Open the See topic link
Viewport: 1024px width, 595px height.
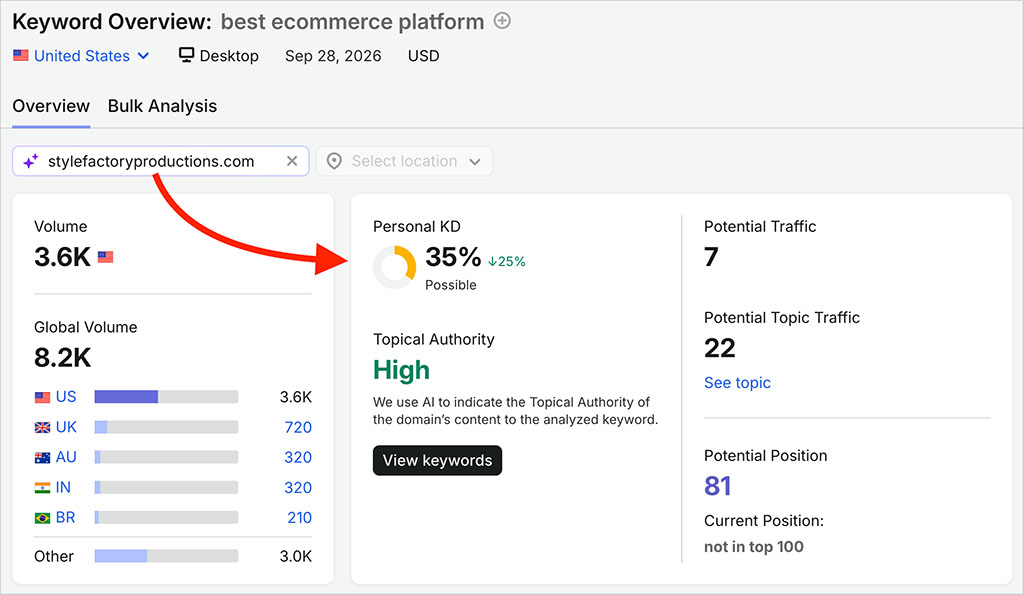(737, 383)
